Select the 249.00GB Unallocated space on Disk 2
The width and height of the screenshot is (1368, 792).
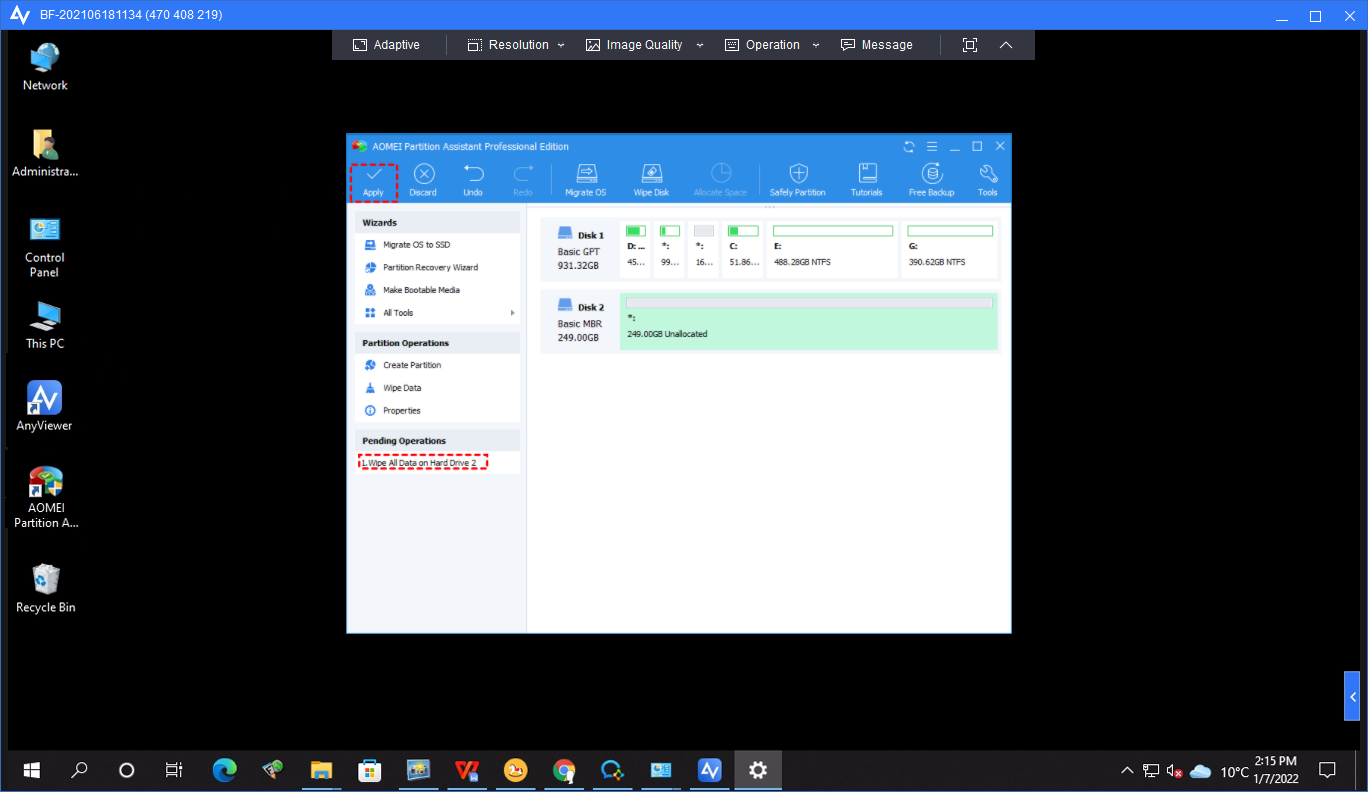pyautogui.click(x=809, y=322)
